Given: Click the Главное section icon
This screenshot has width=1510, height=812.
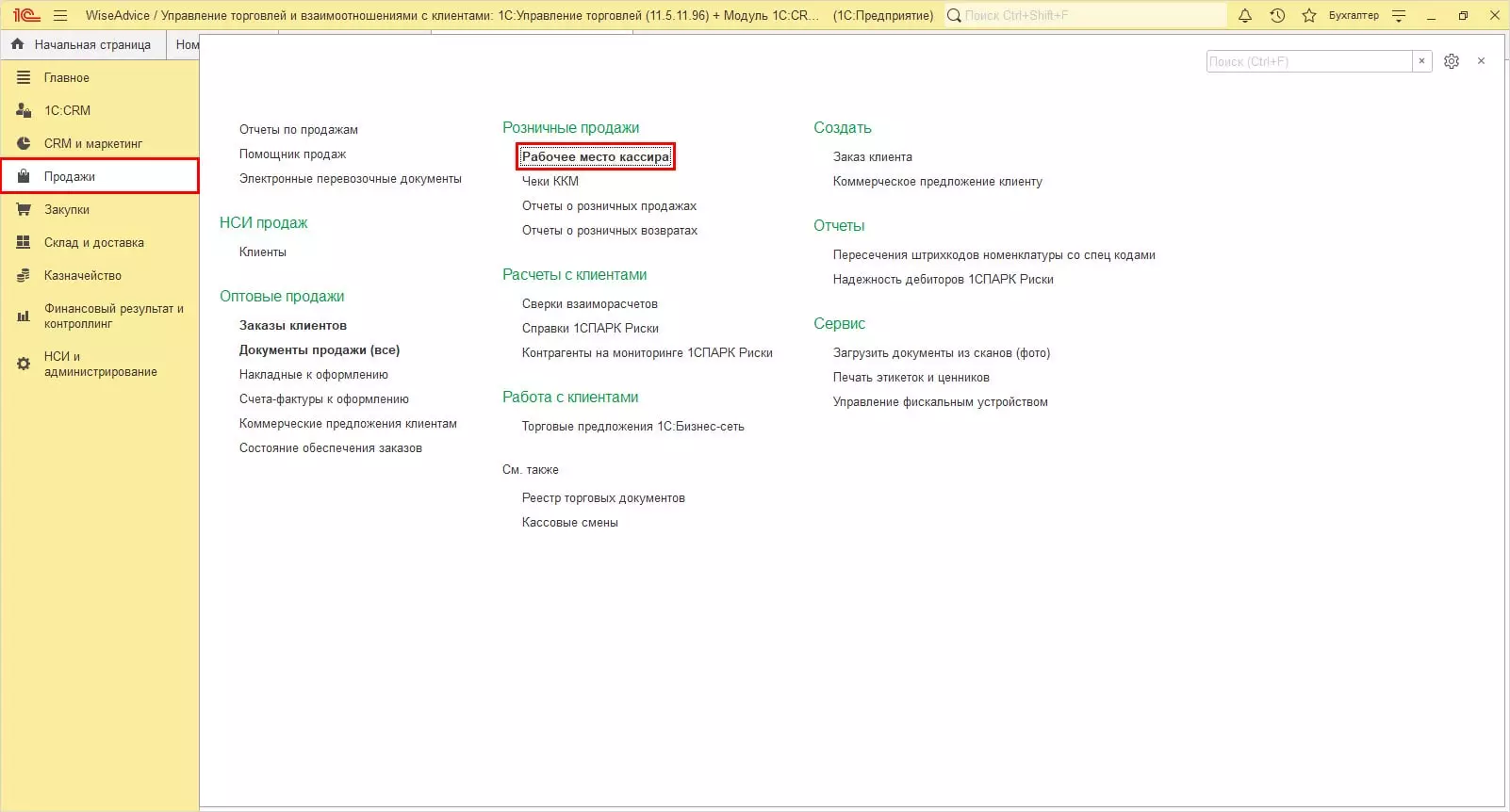Looking at the screenshot, I should (x=24, y=77).
